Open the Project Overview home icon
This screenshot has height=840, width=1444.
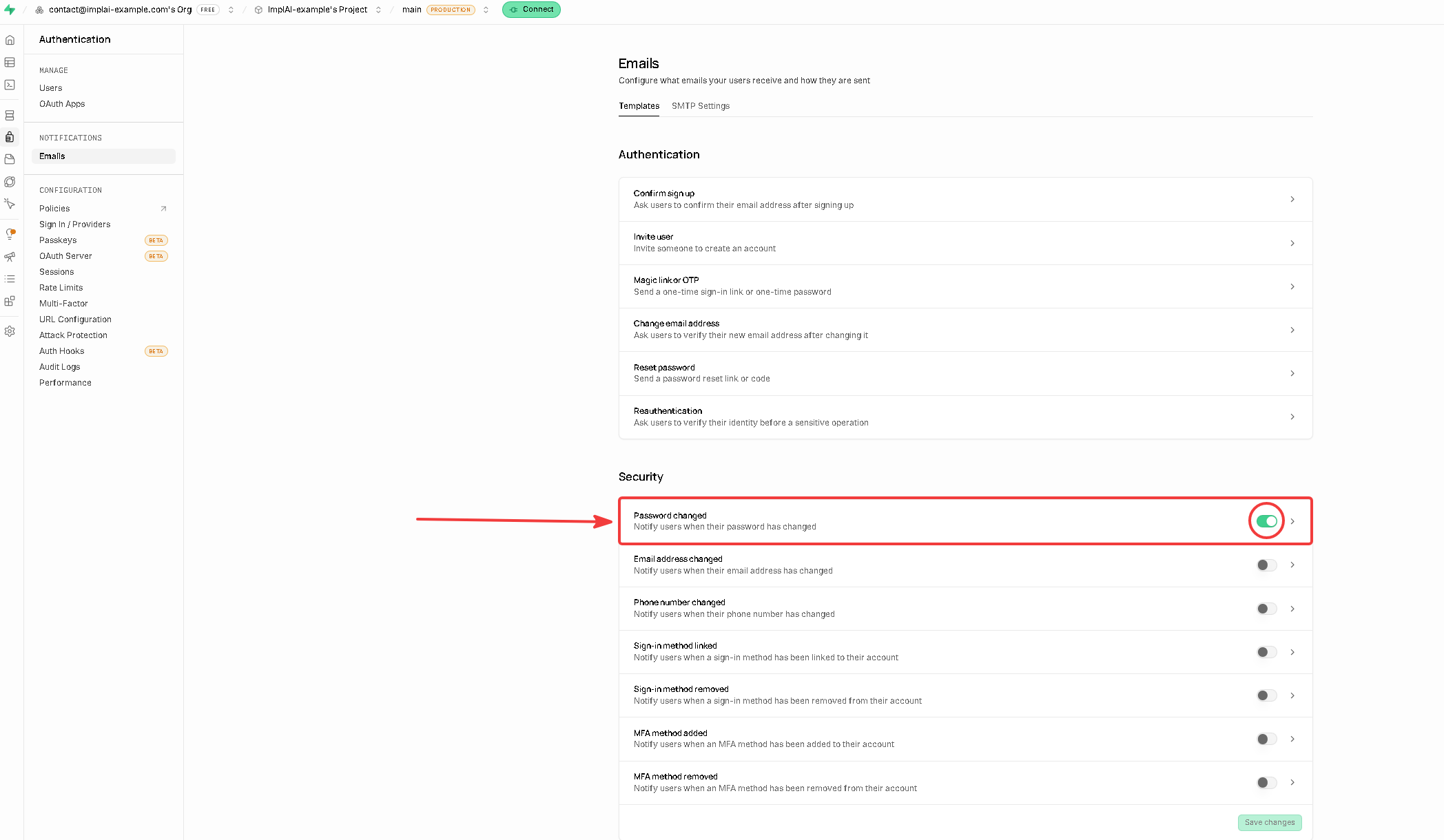coord(10,40)
